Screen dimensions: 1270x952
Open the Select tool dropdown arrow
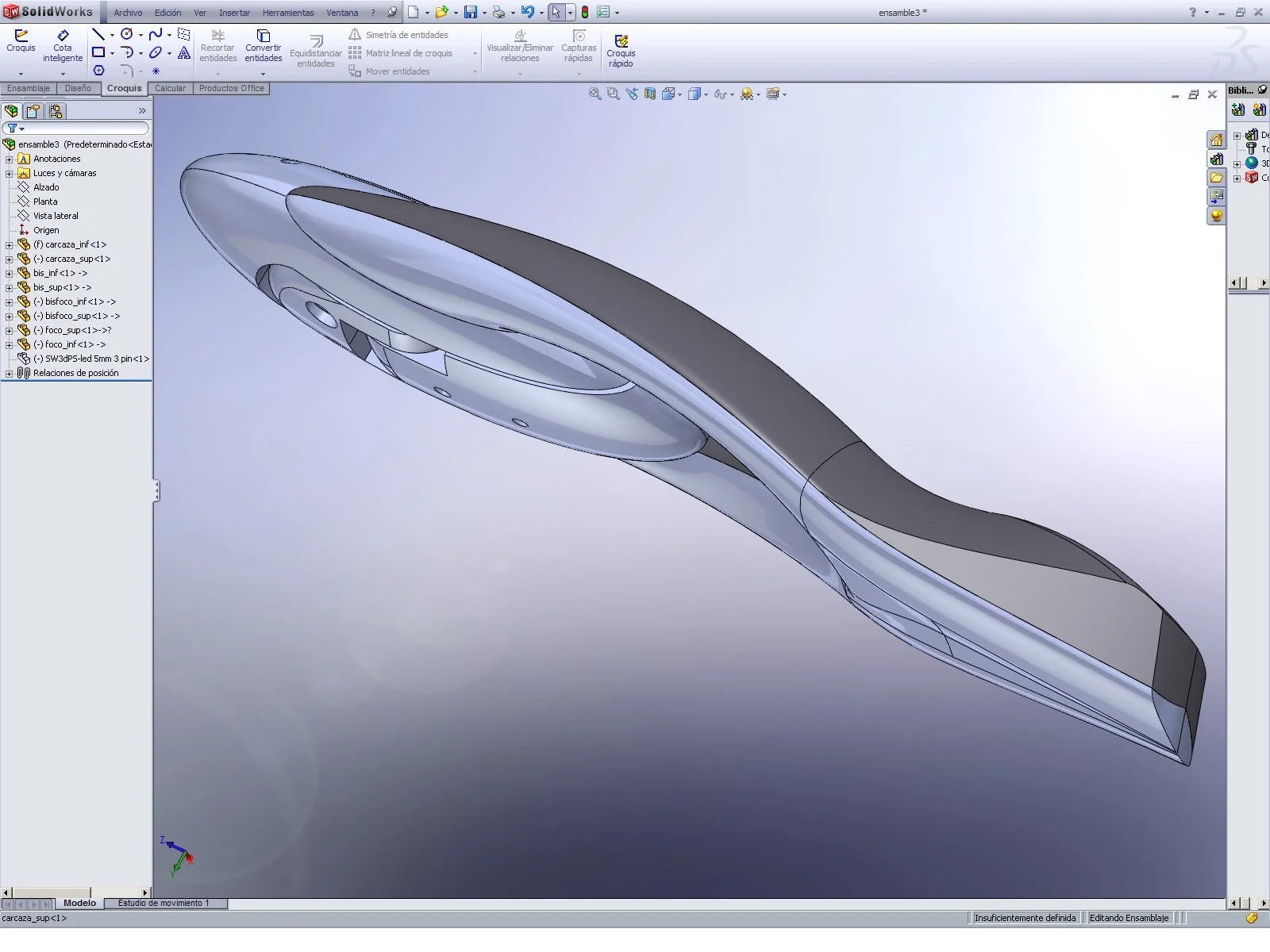(x=570, y=13)
